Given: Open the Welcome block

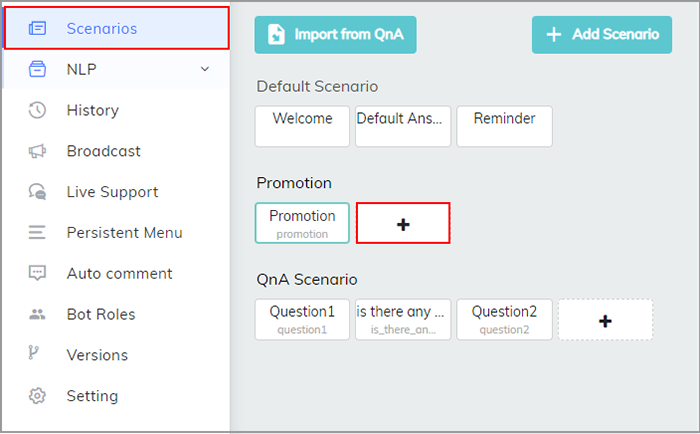Looking at the screenshot, I should [302, 126].
